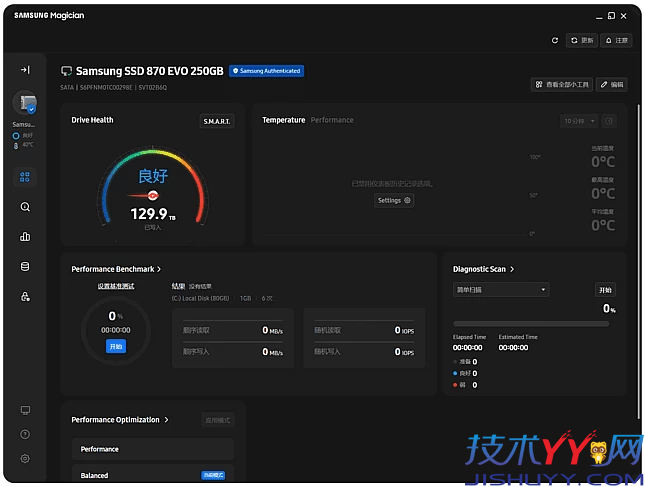Image resolution: width=645 pixels, height=487 pixels.
Task: Open the help question mark icon
Action: pos(25,434)
